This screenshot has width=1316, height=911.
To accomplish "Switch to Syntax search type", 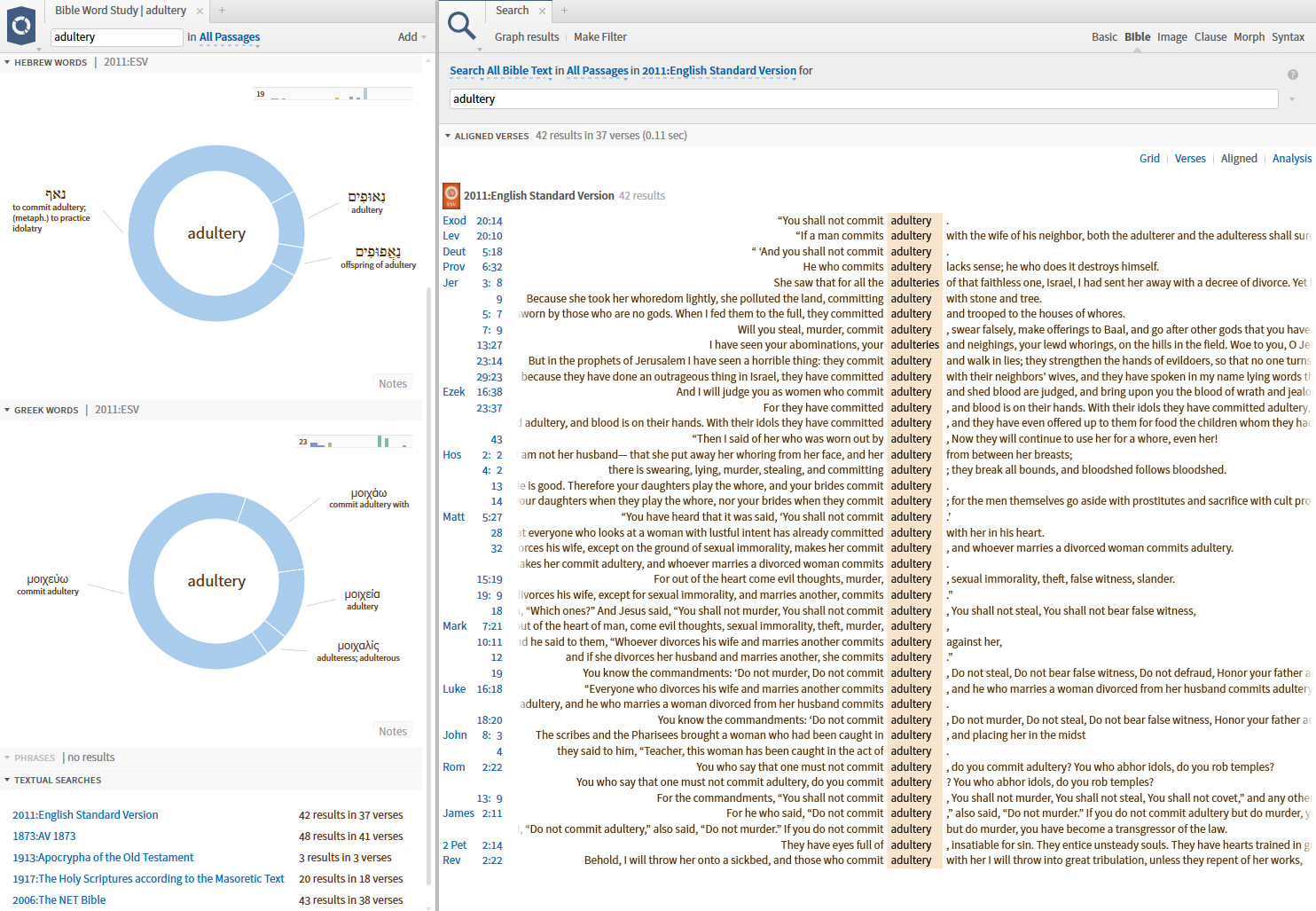I will click(1288, 37).
